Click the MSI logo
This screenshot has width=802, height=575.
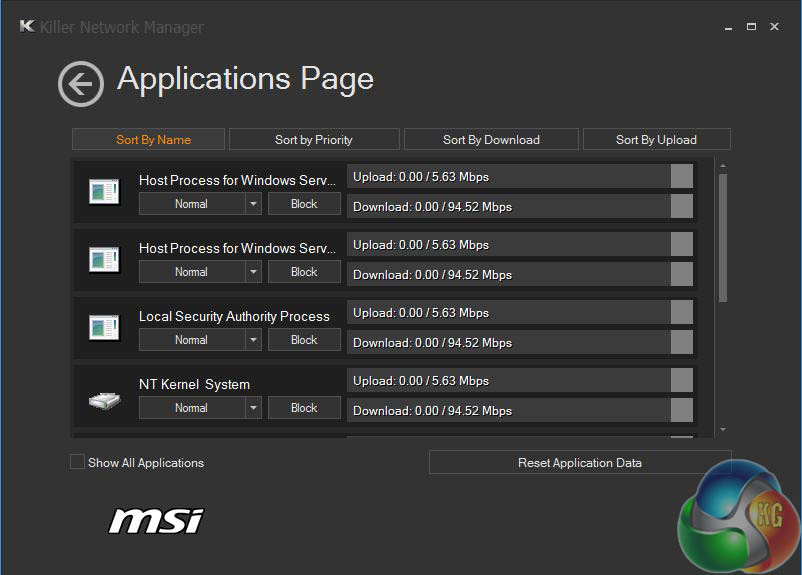156,521
